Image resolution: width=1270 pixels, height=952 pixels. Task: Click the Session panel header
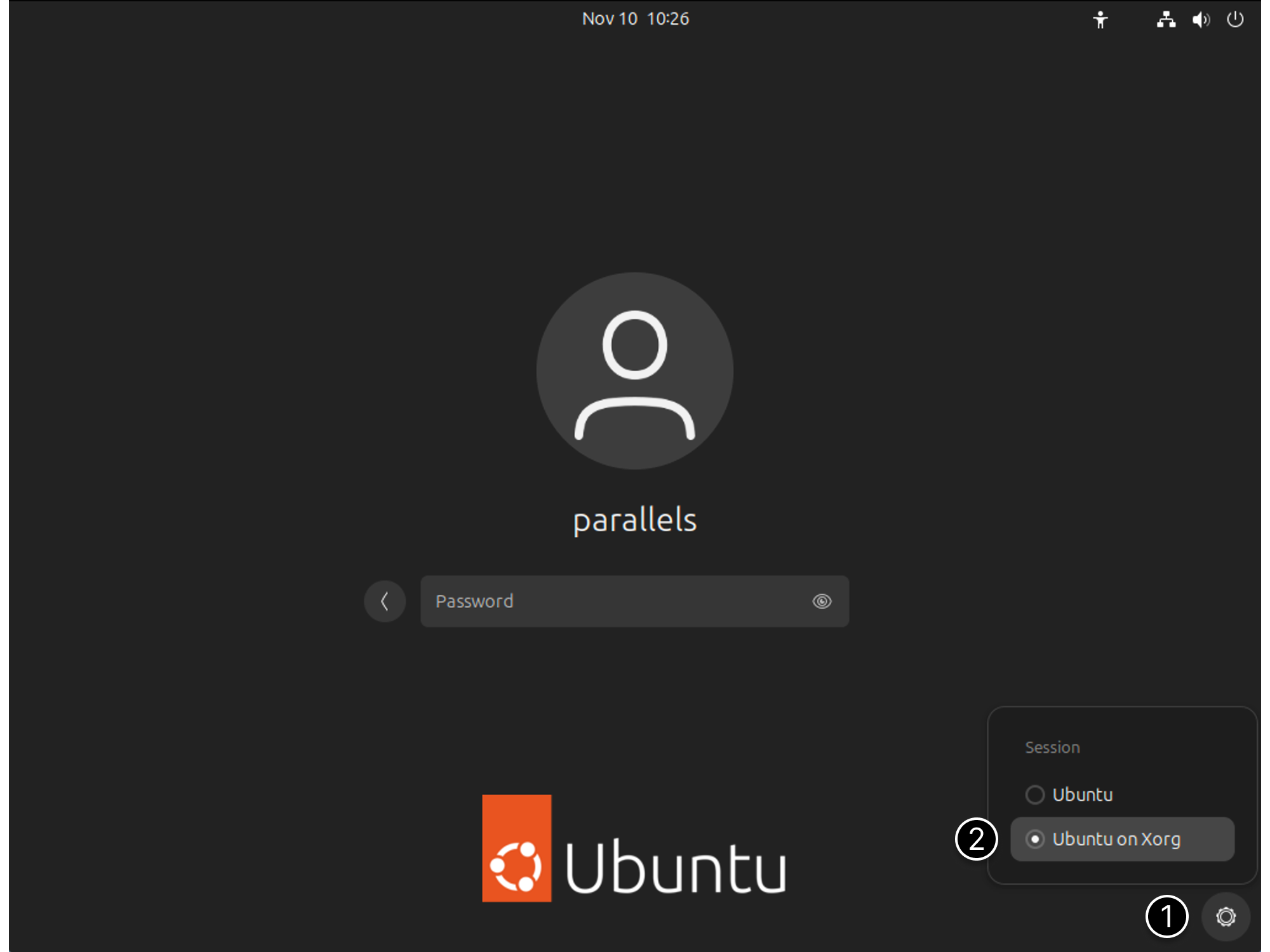pyautogui.click(x=1053, y=747)
